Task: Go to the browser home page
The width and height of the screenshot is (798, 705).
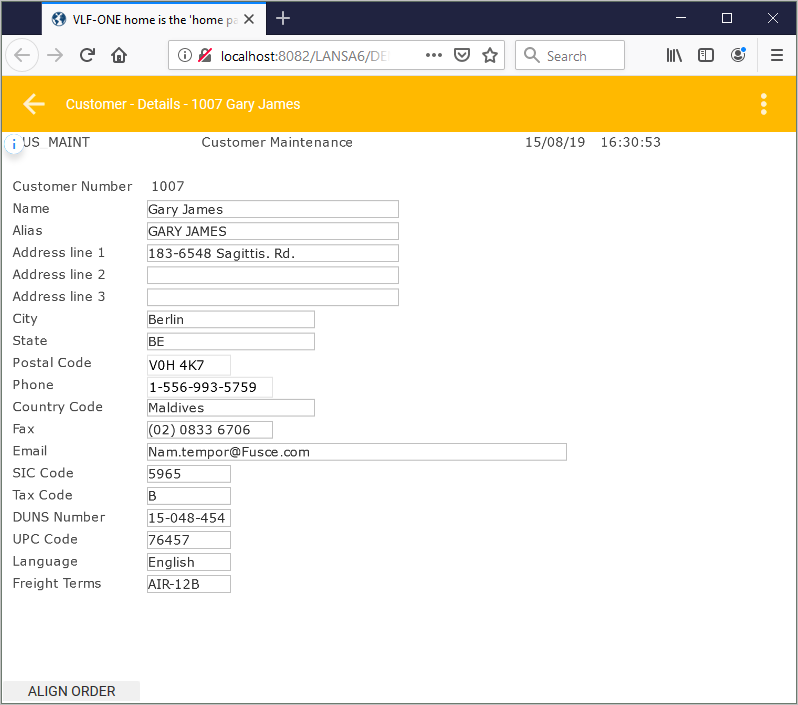Action: (119, 56)
